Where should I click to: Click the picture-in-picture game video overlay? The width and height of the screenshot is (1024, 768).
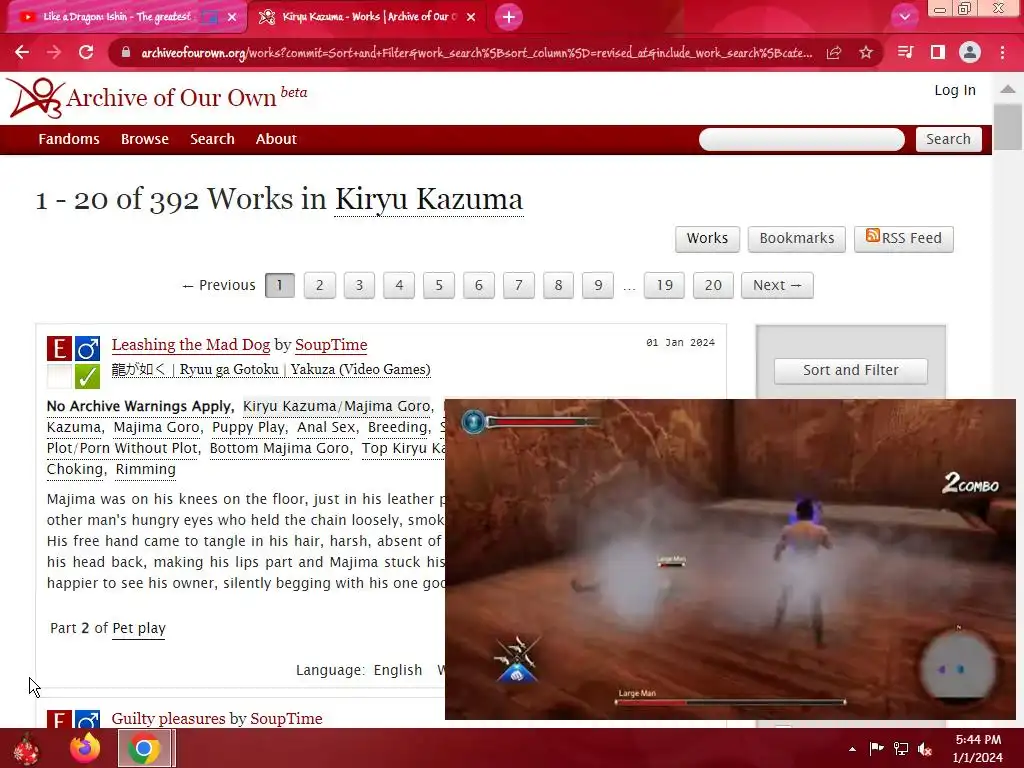click(730, 559)
